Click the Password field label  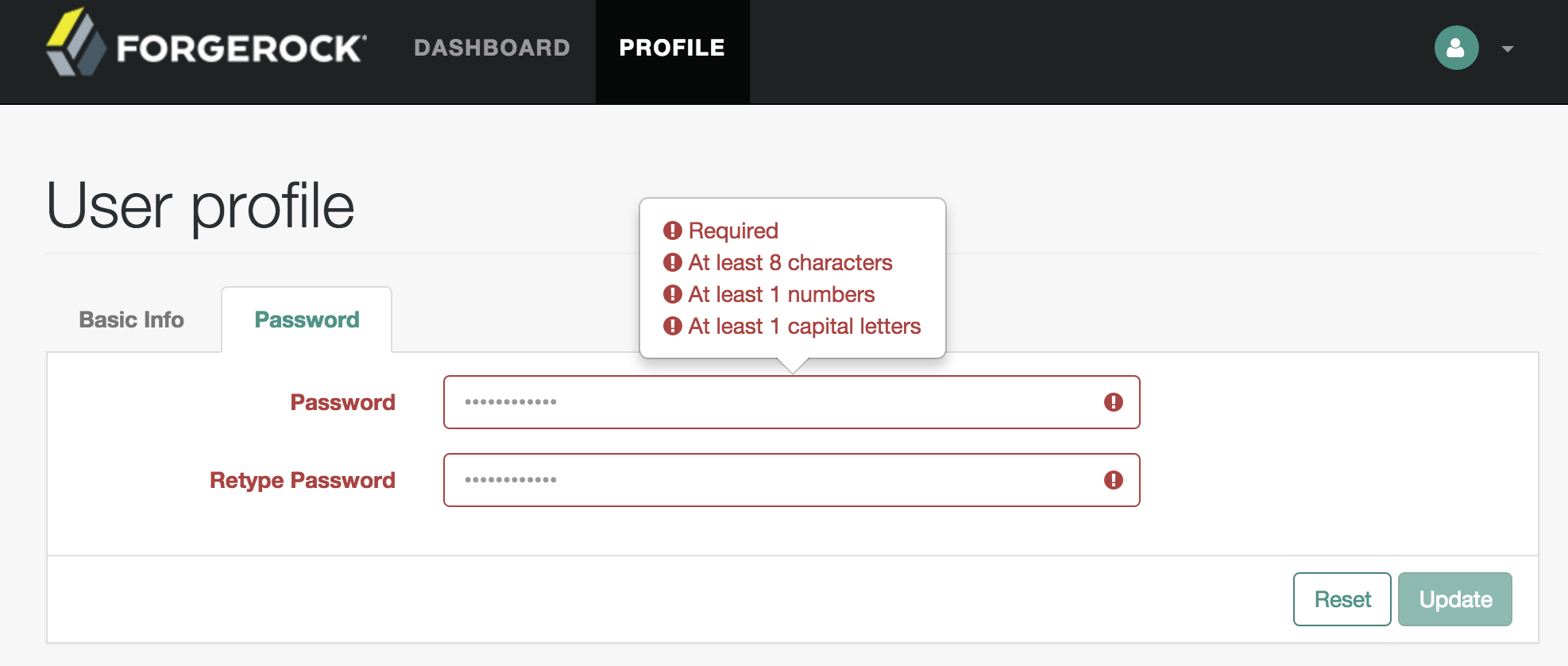[342, 402]
